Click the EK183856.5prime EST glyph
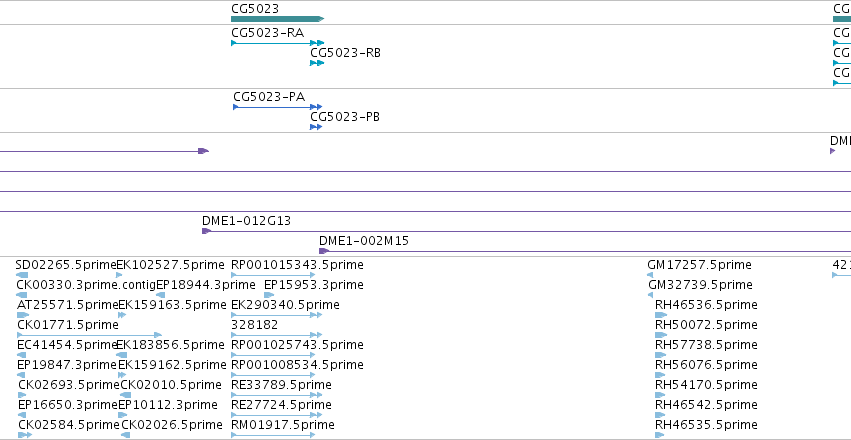 pyautogui.click(x=122, y=355)
